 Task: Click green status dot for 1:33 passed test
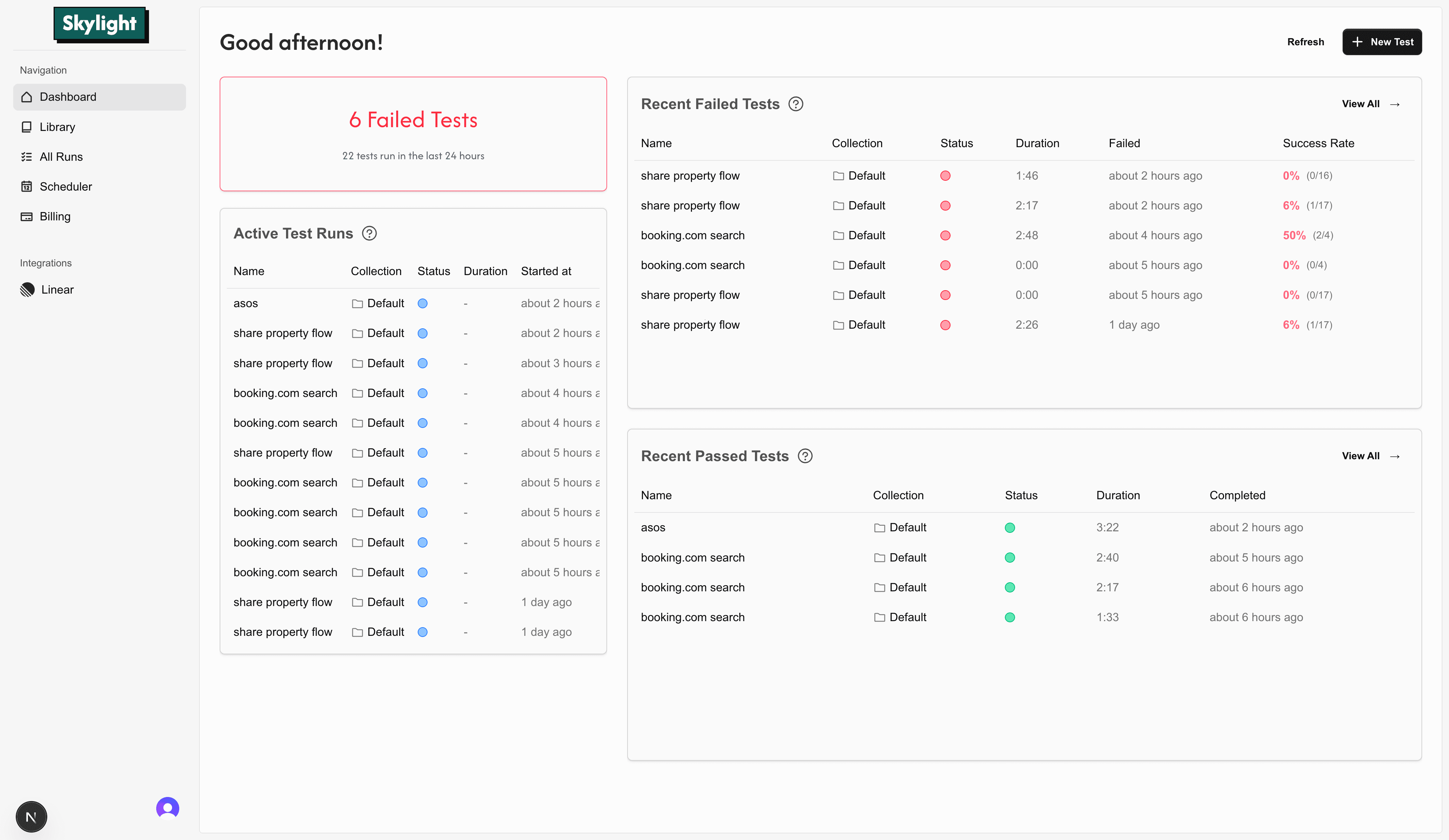1010,617
